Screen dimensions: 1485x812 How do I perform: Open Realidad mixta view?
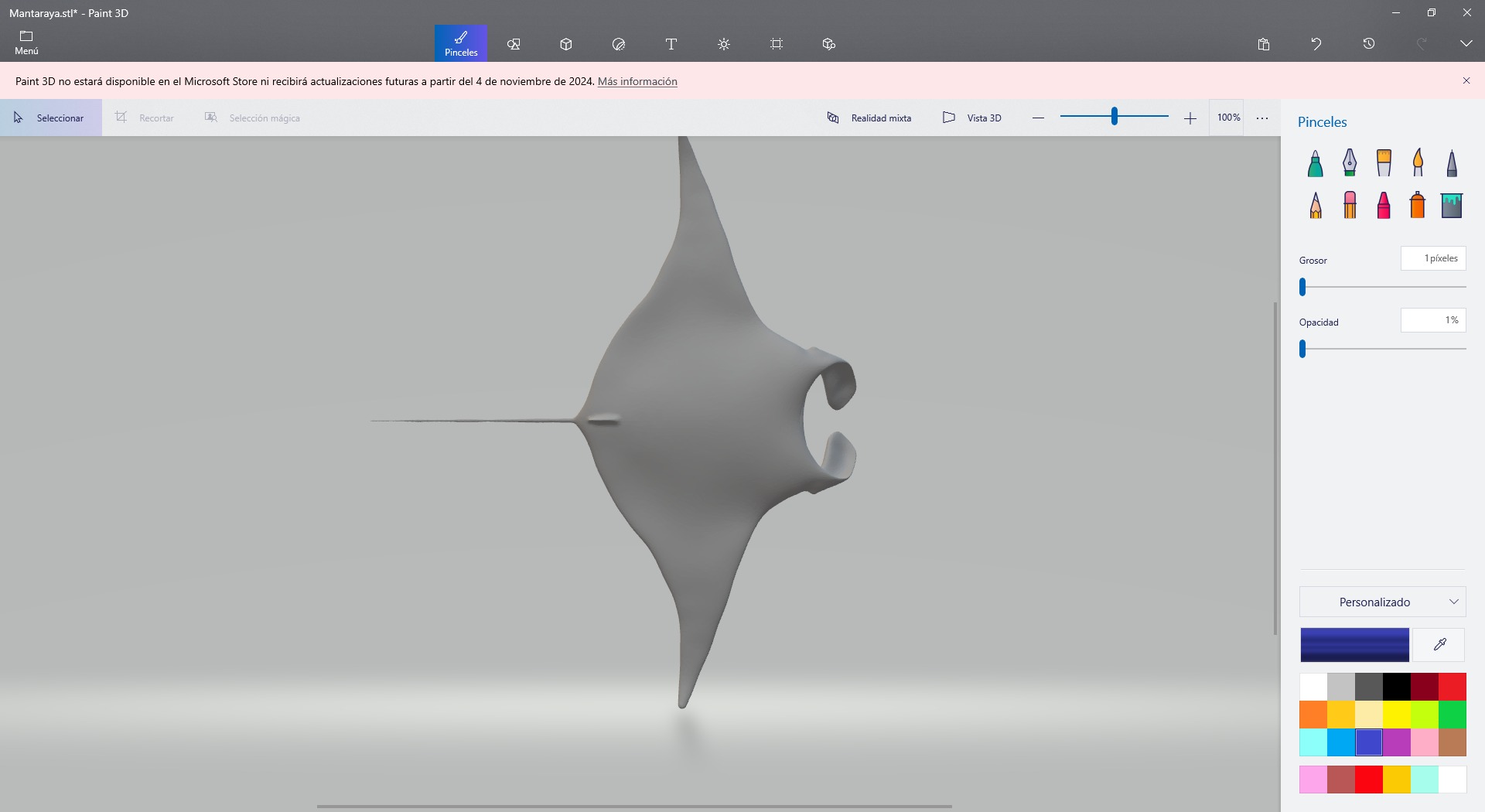869,118
